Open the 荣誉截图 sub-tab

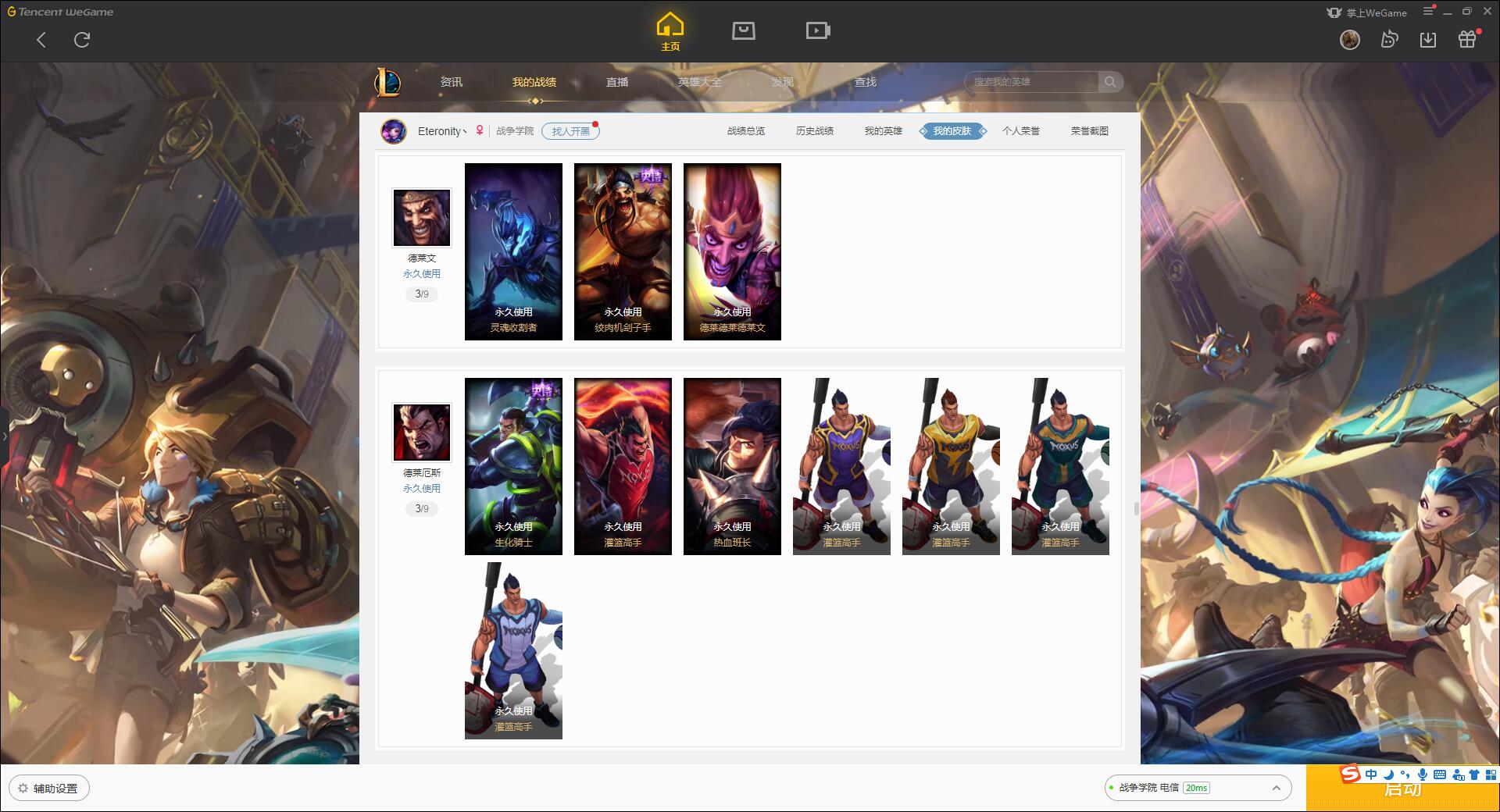click(1090, 131)
